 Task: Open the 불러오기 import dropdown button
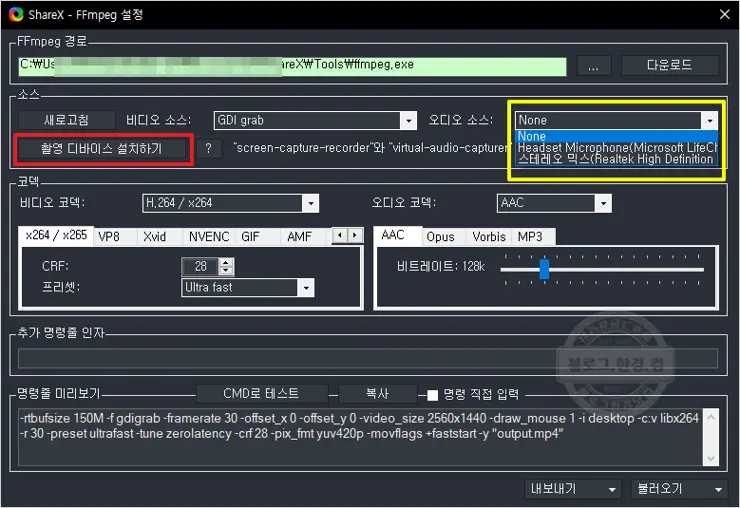tap(679, 489)
